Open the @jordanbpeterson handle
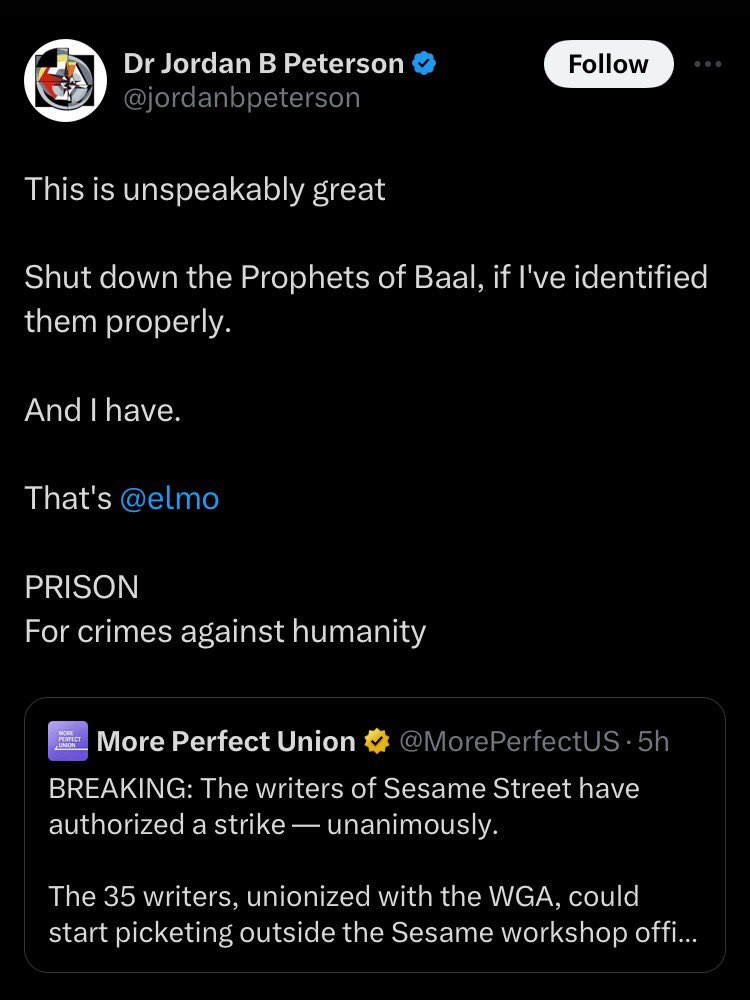The image size is (750, 1000). point(242,98)
